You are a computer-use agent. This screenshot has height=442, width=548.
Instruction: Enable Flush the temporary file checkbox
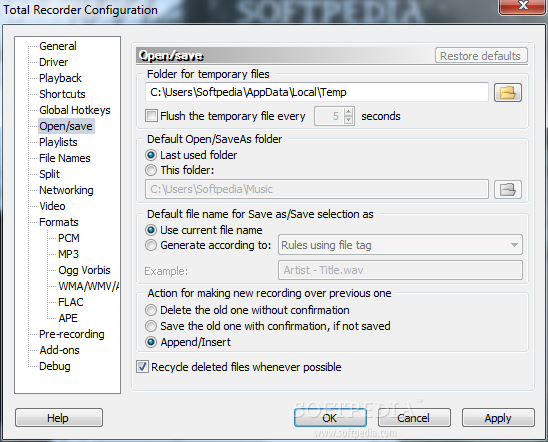pos(151,116)
